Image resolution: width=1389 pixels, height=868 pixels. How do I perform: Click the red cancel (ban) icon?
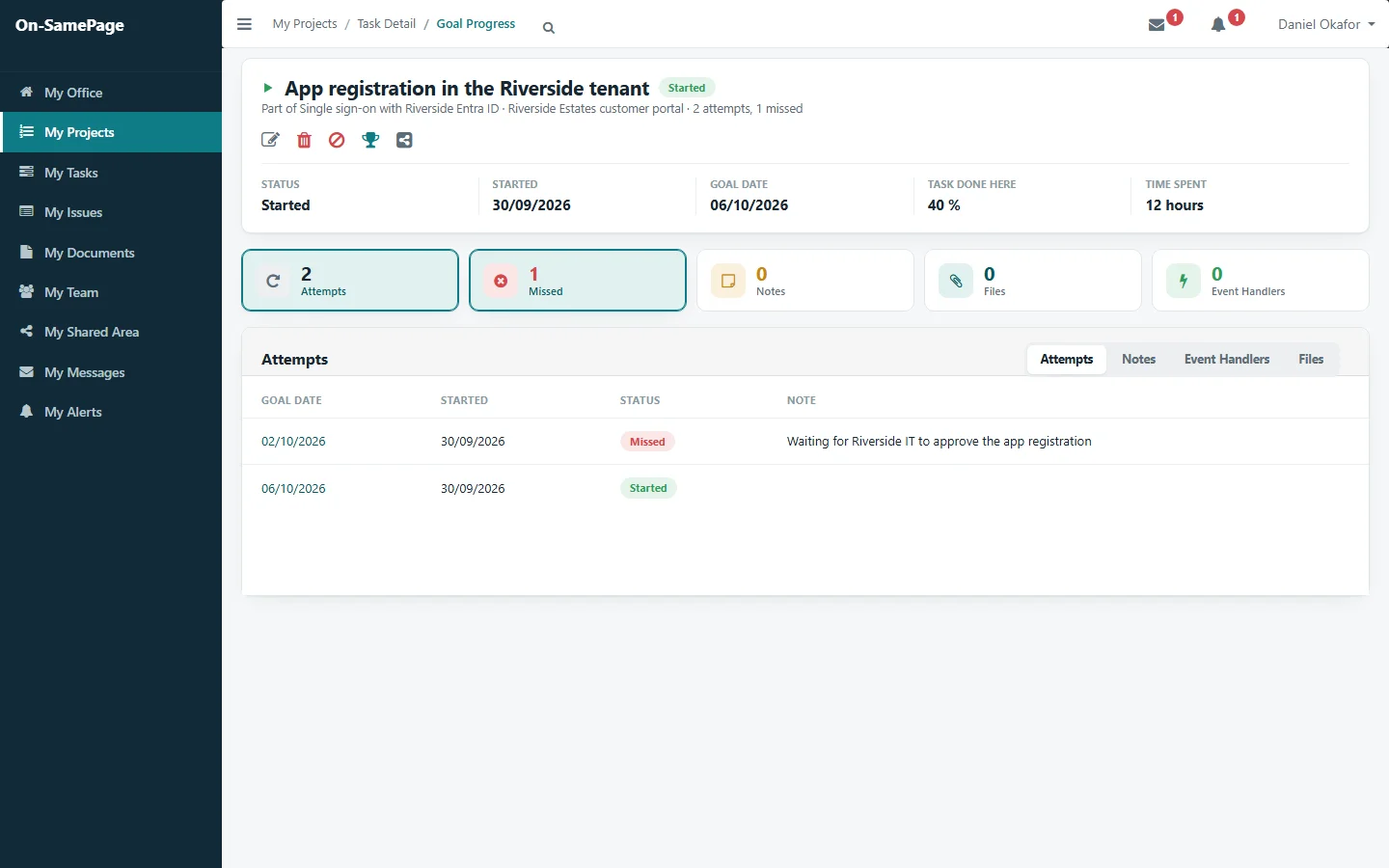point(337,140)
